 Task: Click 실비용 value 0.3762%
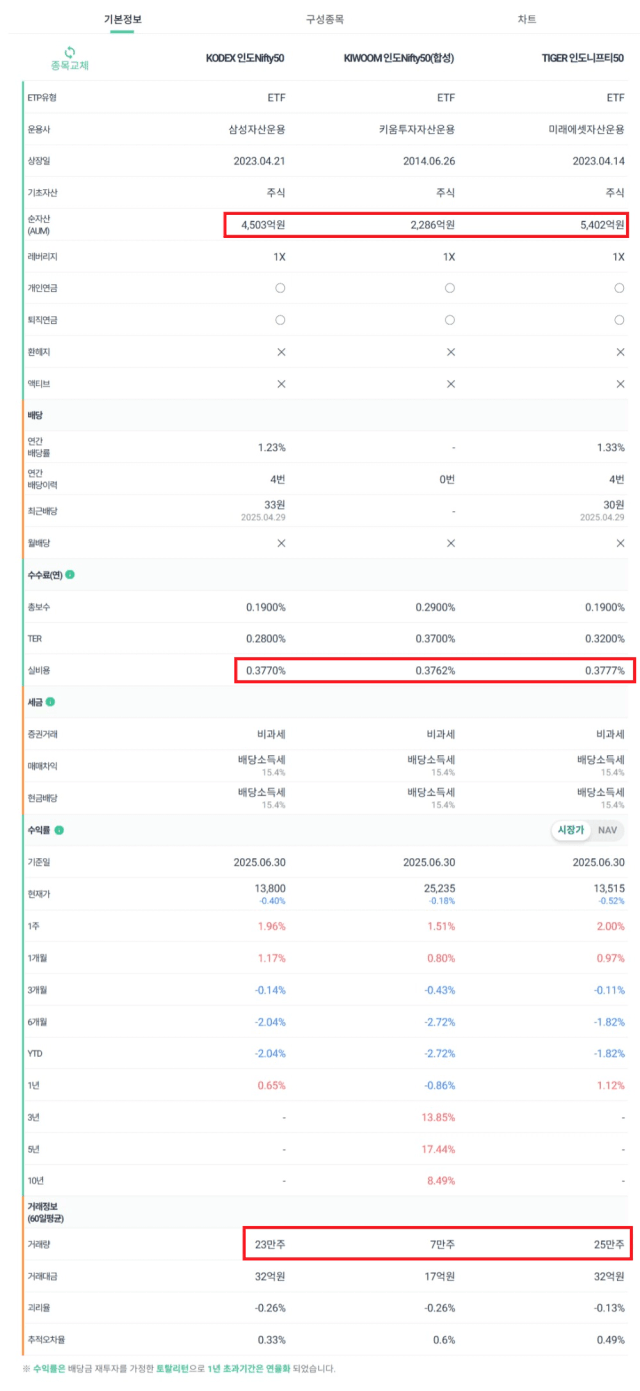[x=436, y=671]
